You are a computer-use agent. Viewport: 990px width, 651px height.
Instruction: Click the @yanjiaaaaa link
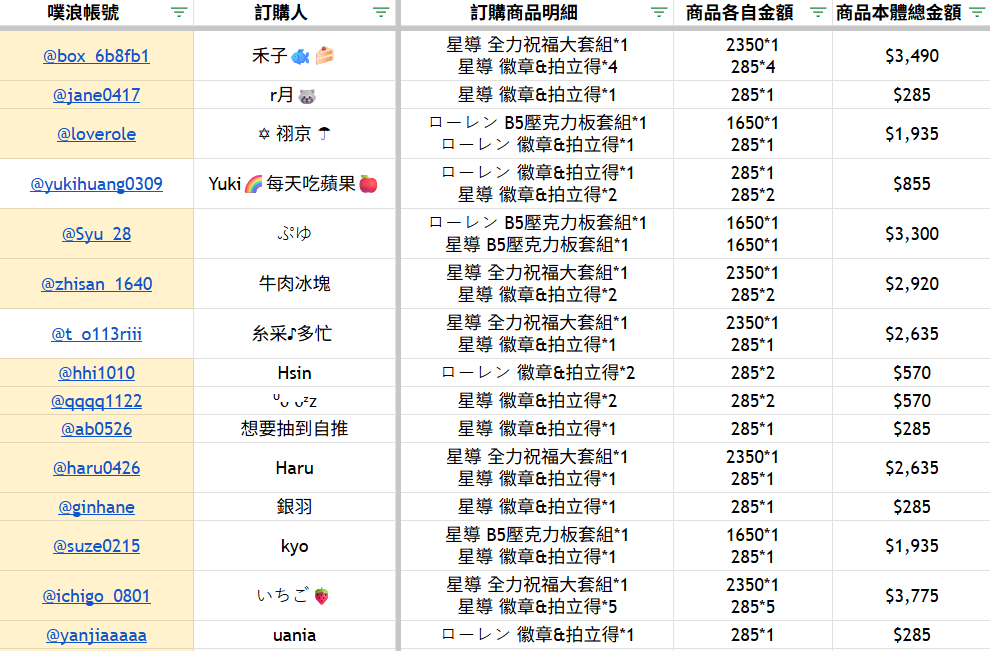96,635
